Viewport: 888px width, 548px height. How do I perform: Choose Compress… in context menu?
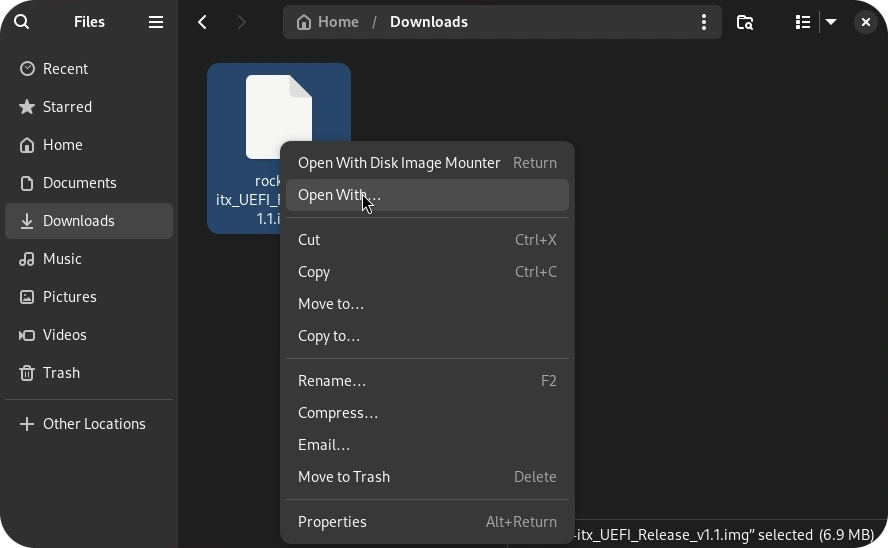point(427,413)
